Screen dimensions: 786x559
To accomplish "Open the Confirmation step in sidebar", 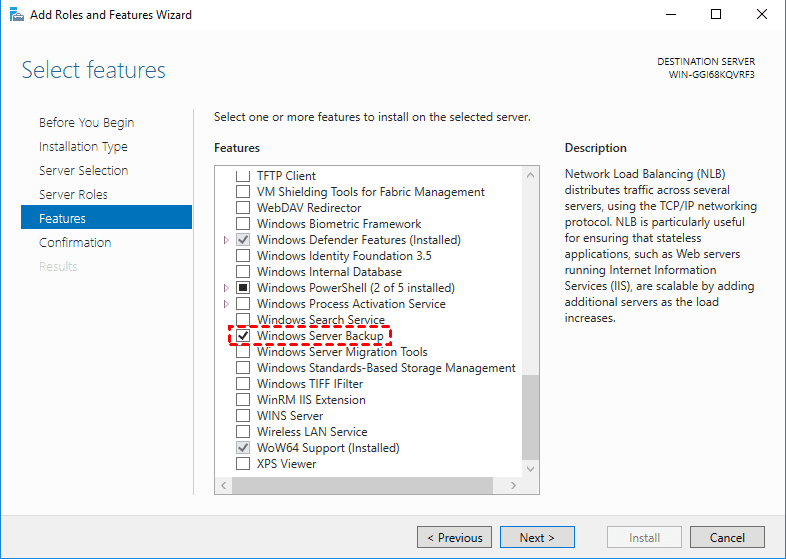I will click(75, 242).
